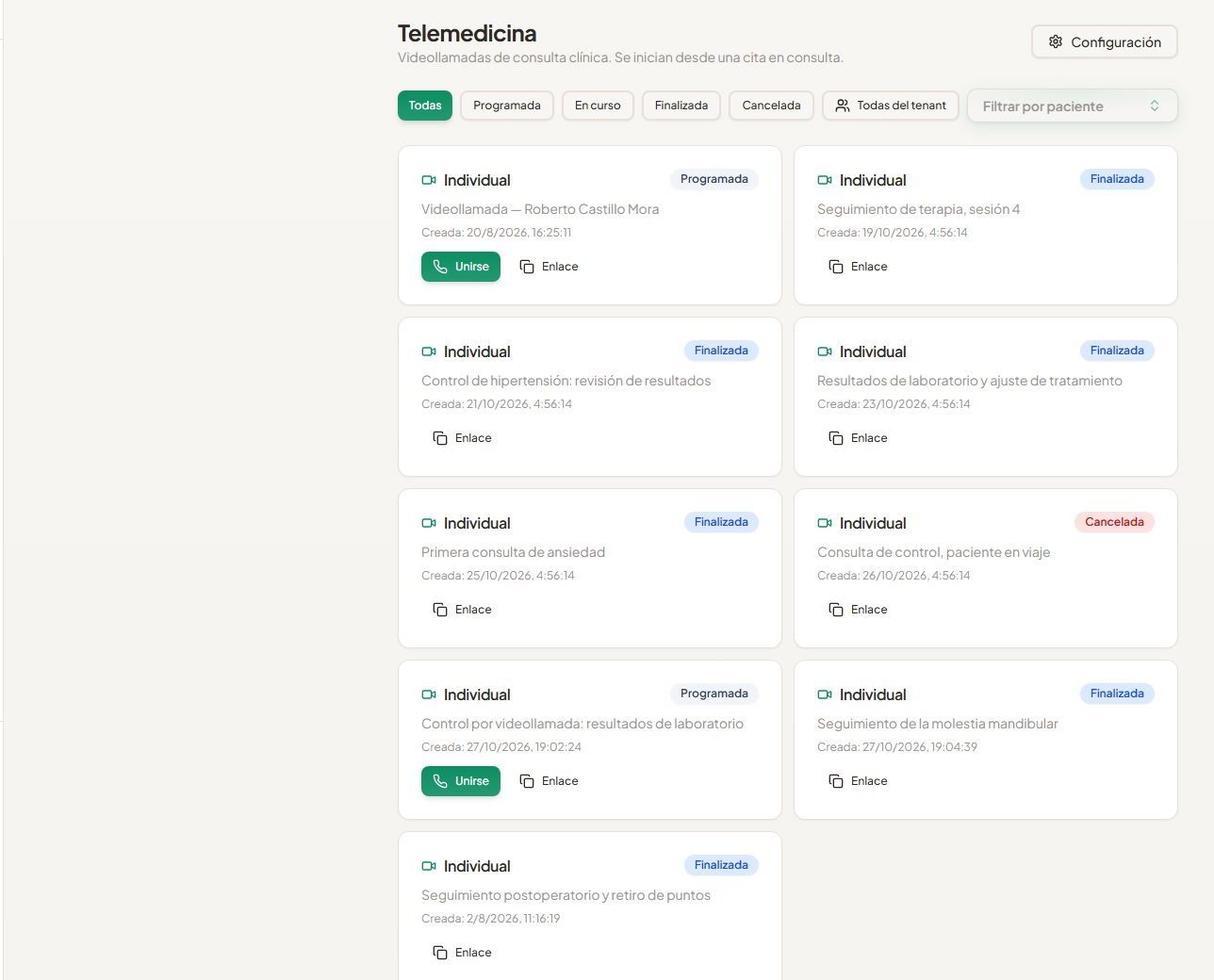The height and width of the screenshot is (980, 1214).
Task: Click "Control de hipertensión: revisión de resultados" text
Action: 566,381
